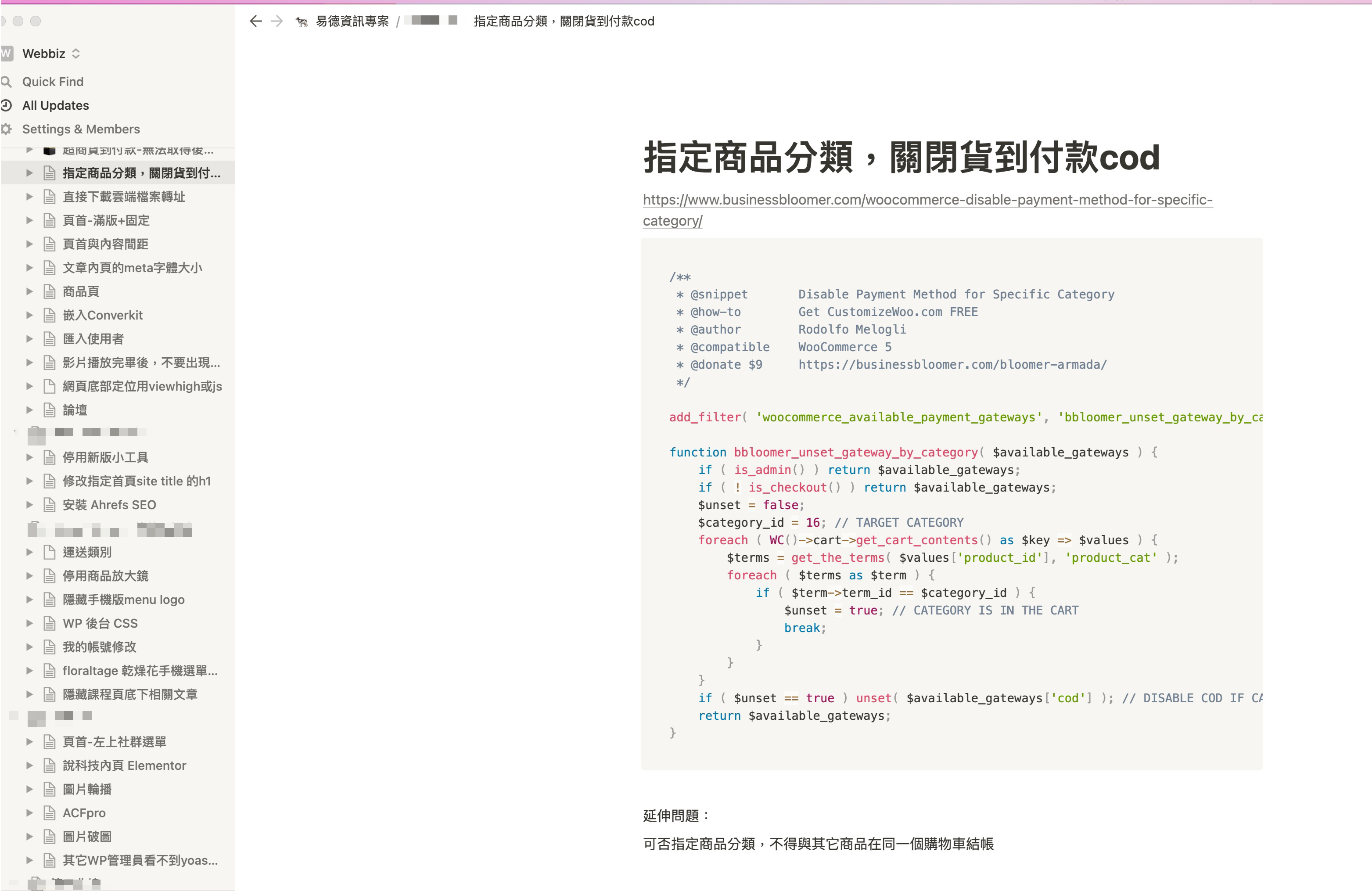Expand the 頁首-滿版+固定 page
This screenshot has height=891, width=1372.
click(x=29, y=220)
